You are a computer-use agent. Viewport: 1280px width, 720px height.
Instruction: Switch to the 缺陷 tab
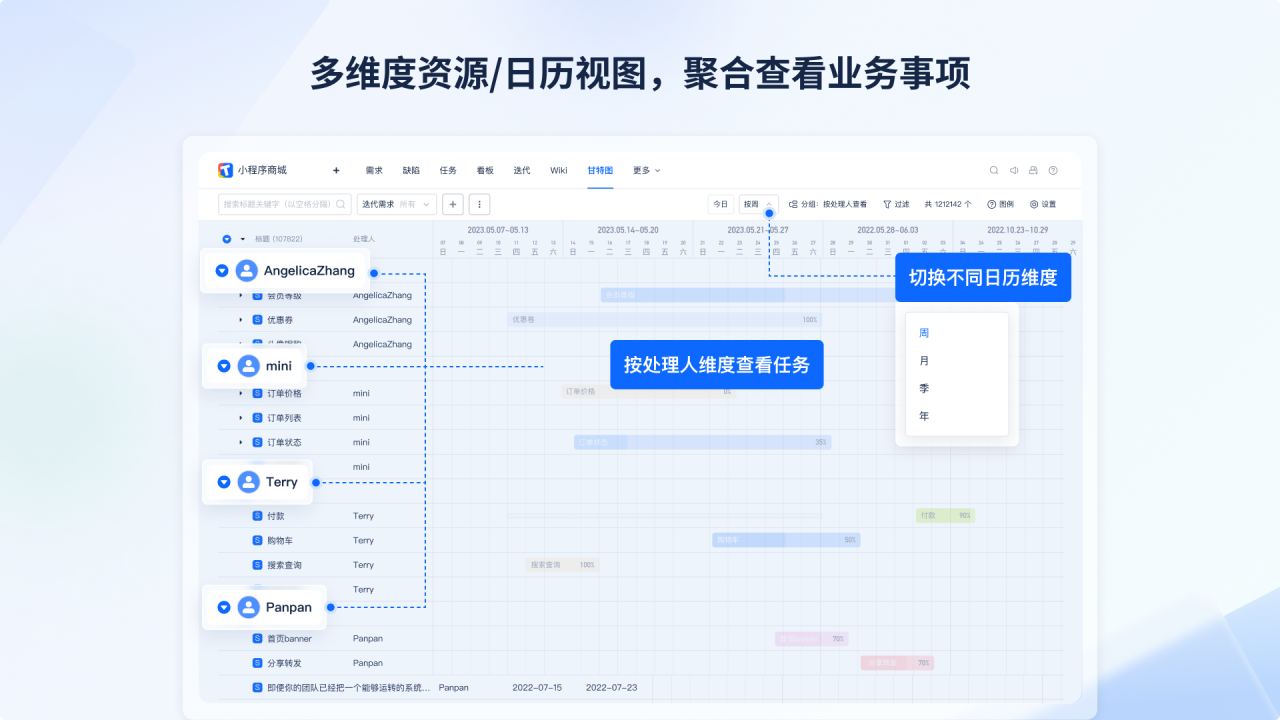[x=411, y=170]
